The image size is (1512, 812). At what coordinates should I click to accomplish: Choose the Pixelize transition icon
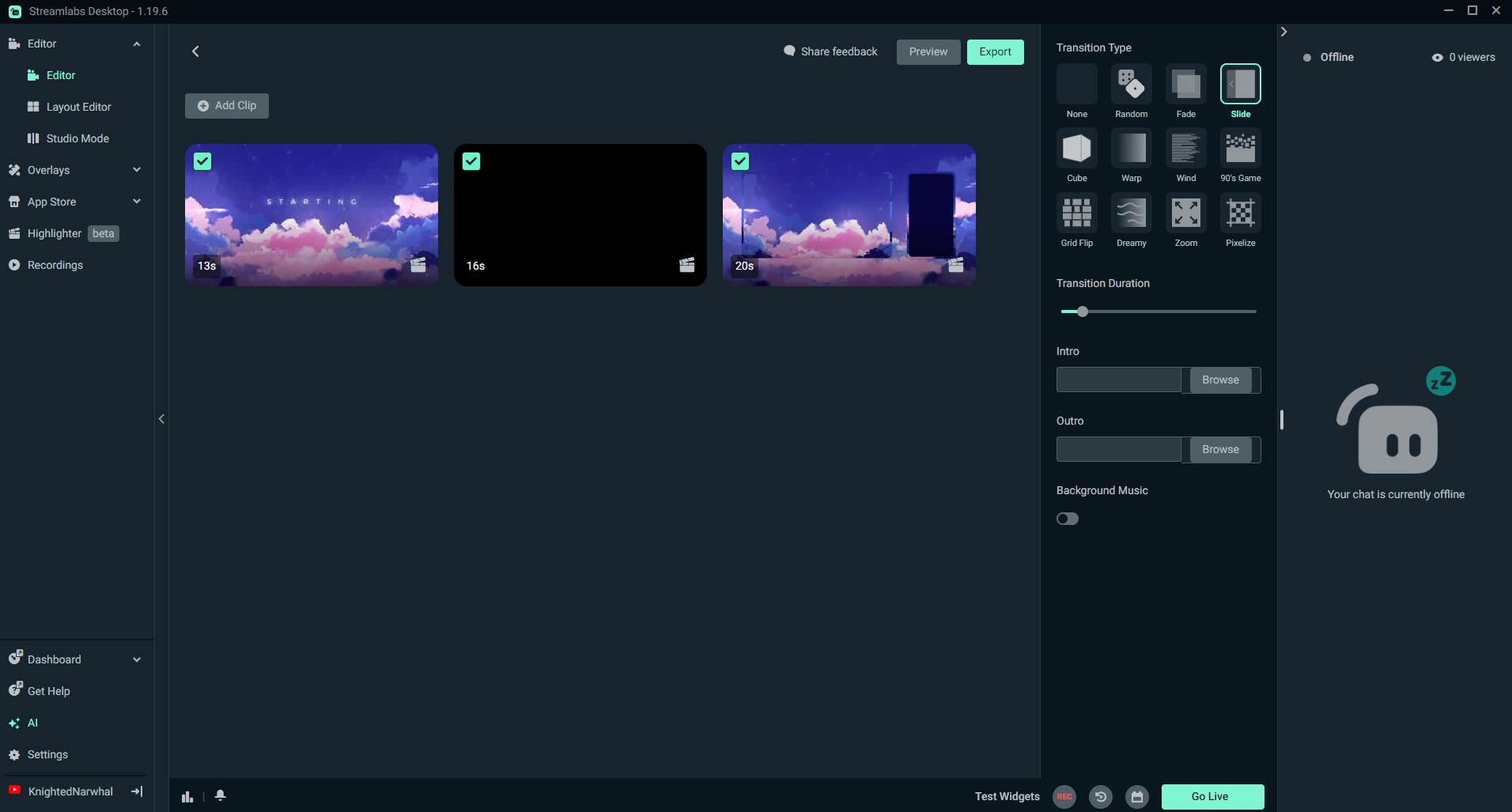tap(1240, 213)
